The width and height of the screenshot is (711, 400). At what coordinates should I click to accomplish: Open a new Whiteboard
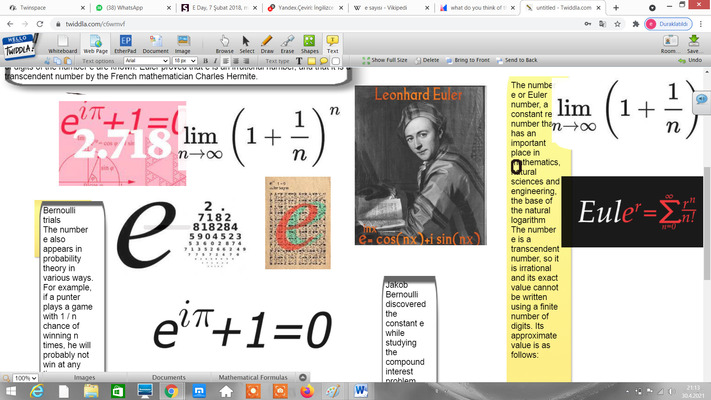[63, 44]
